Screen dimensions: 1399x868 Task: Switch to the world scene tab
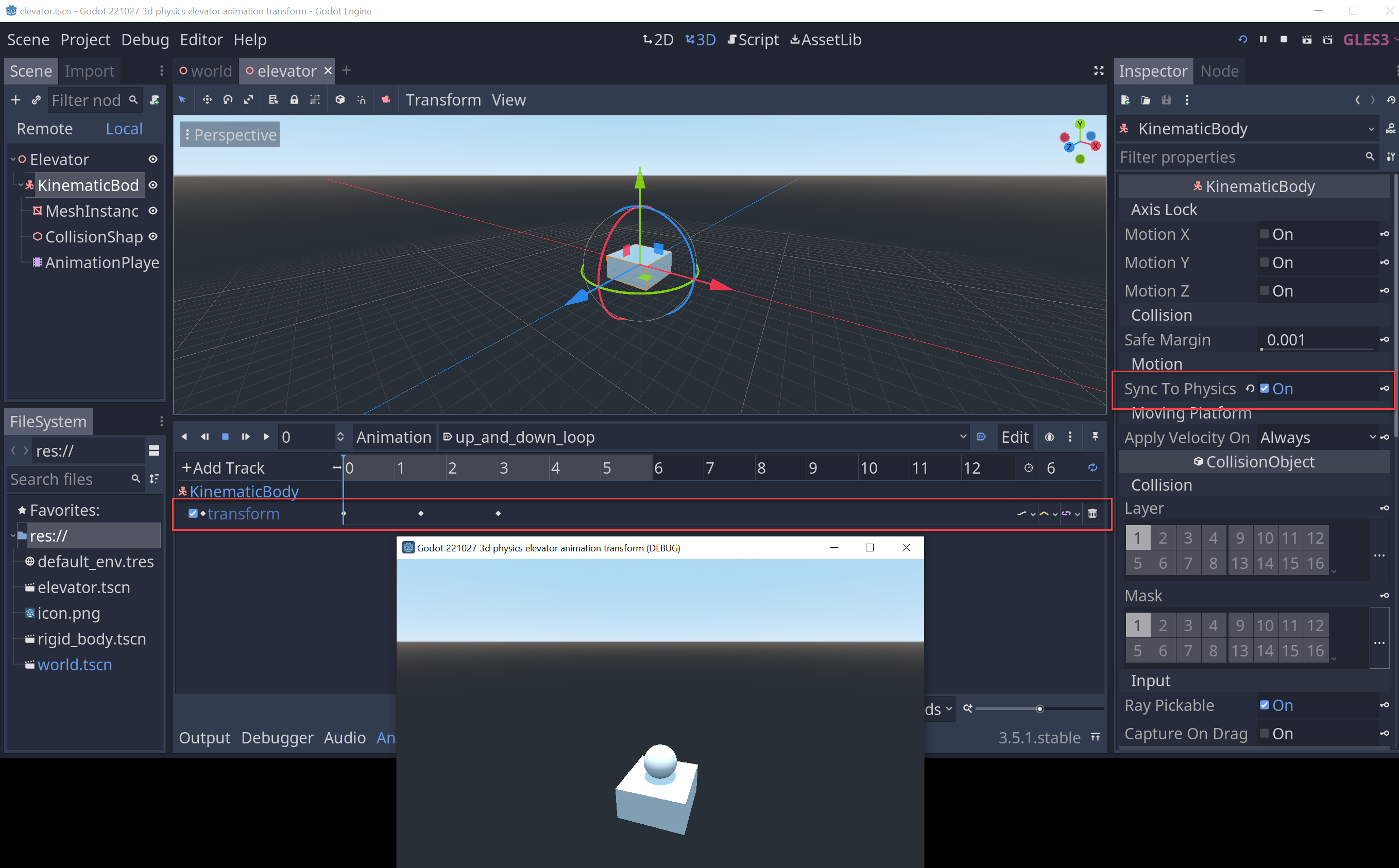tap(206, 71)
